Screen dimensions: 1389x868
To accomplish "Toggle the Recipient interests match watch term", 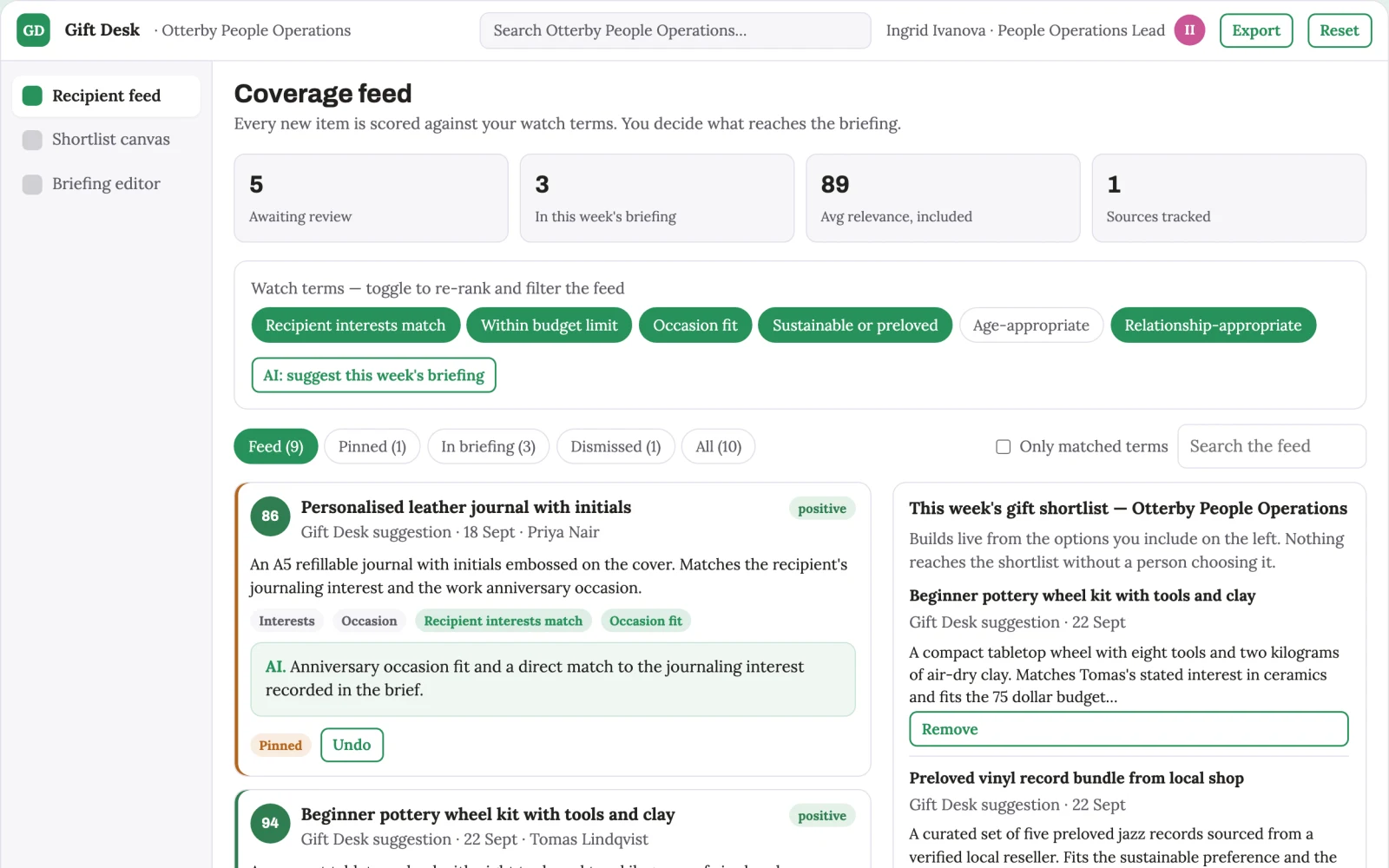I will tap(355, 325).
